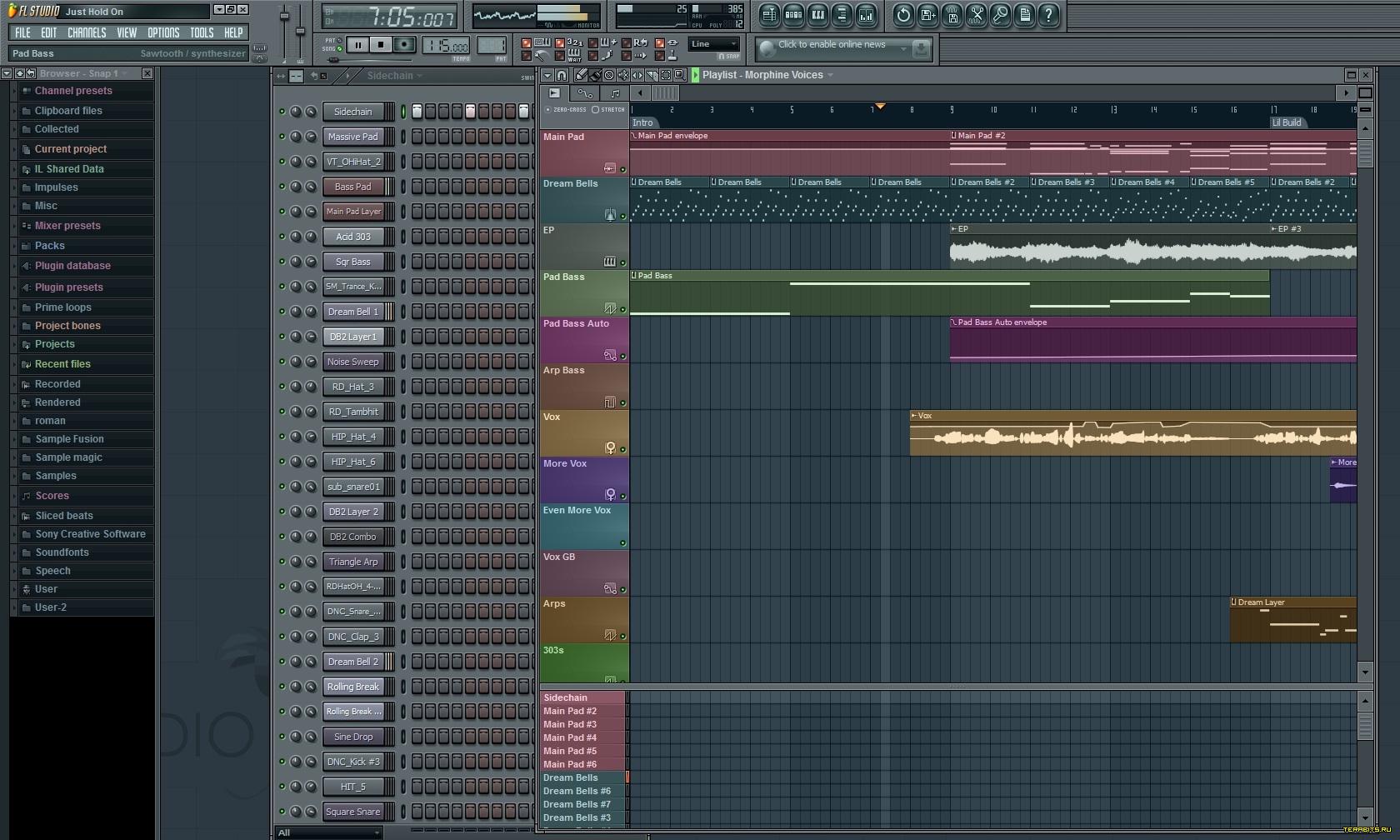The image size is (1400, 840).
Task: Open the CHANNELS menu
Action: [x=87, y=32]
